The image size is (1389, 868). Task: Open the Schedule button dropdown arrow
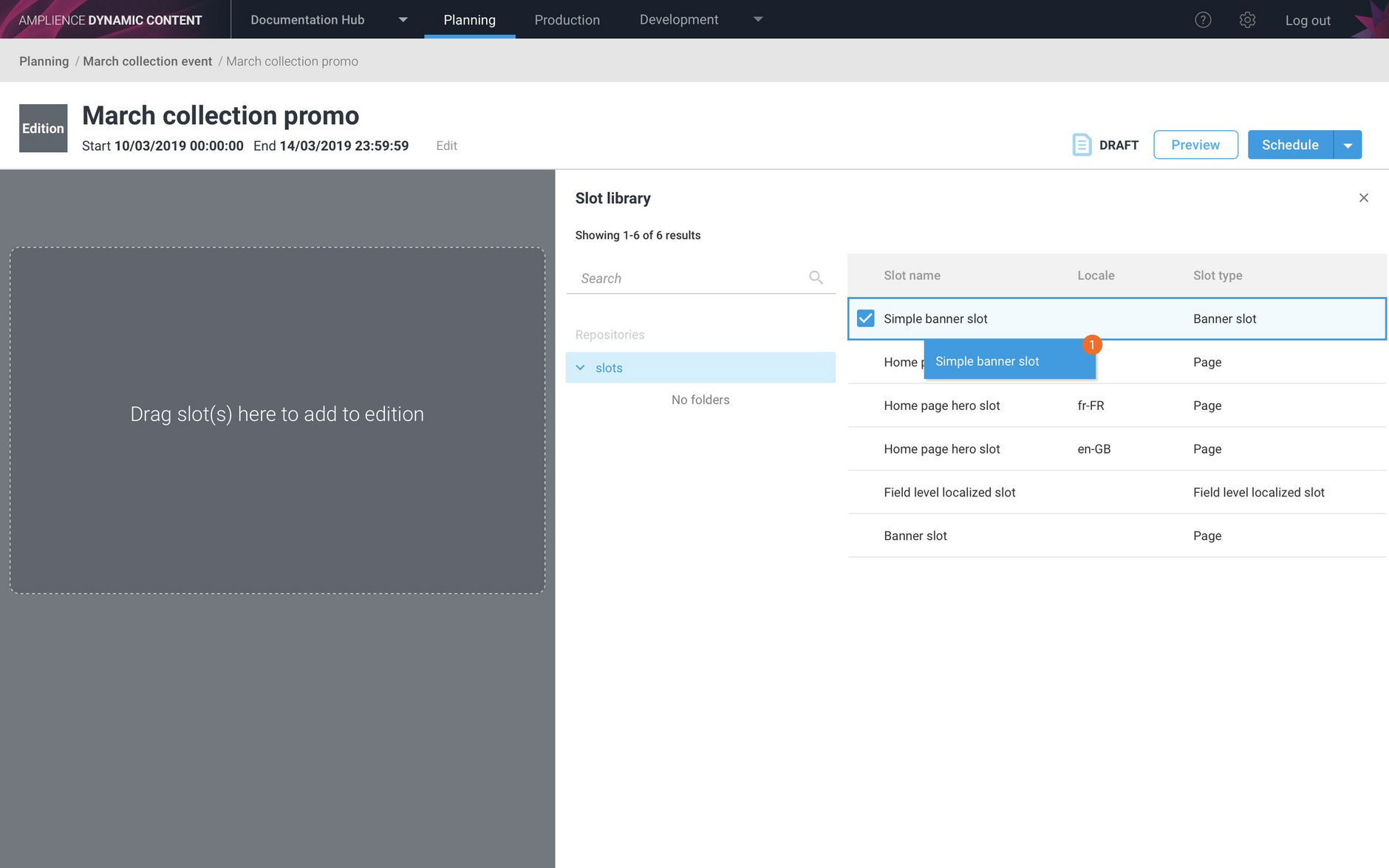click(x=1347, y=145)
